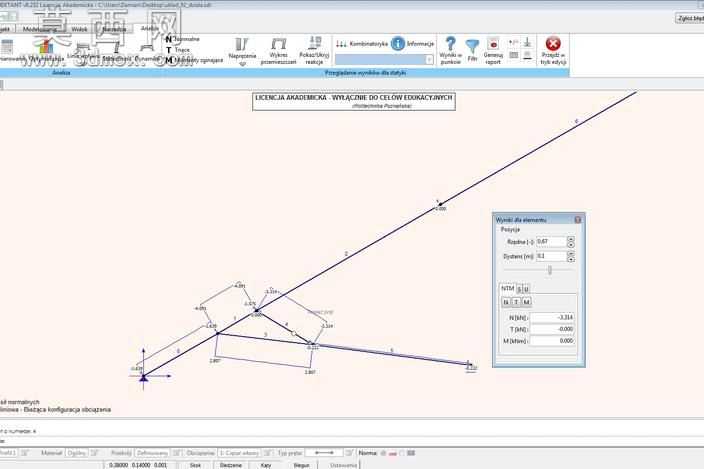Decrease Rzędna value with down stepper

click(571, 245)
